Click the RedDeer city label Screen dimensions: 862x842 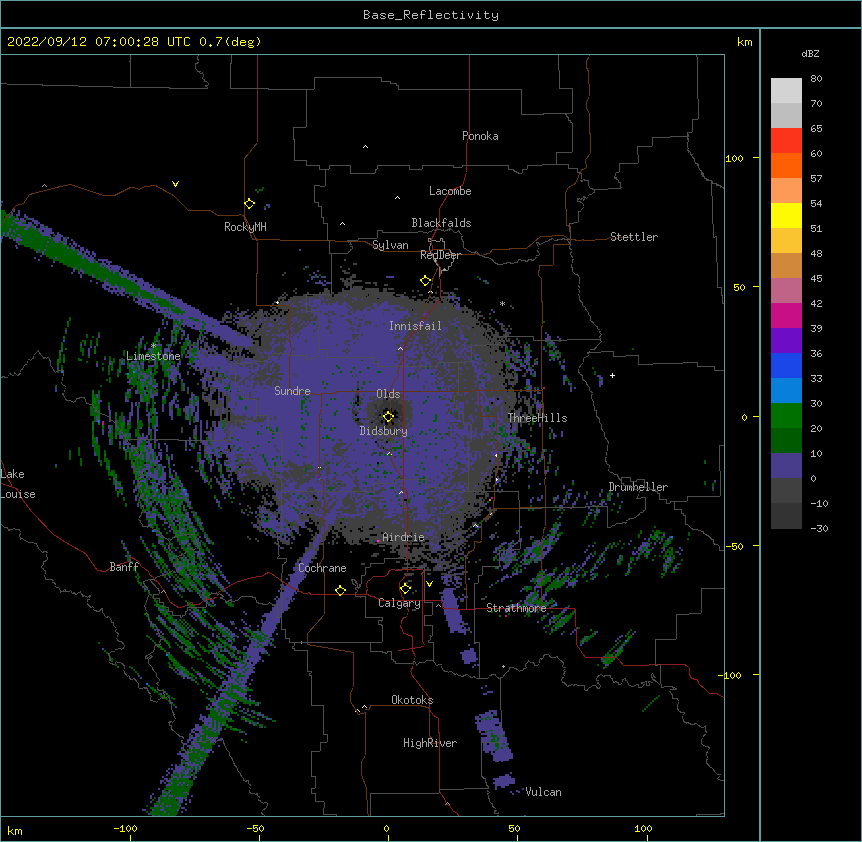tap(440, 255)
